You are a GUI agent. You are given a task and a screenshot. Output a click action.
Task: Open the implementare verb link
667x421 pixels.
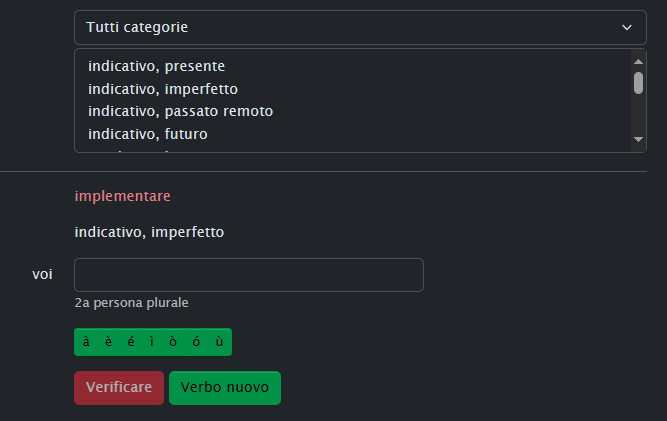point(123,196)
